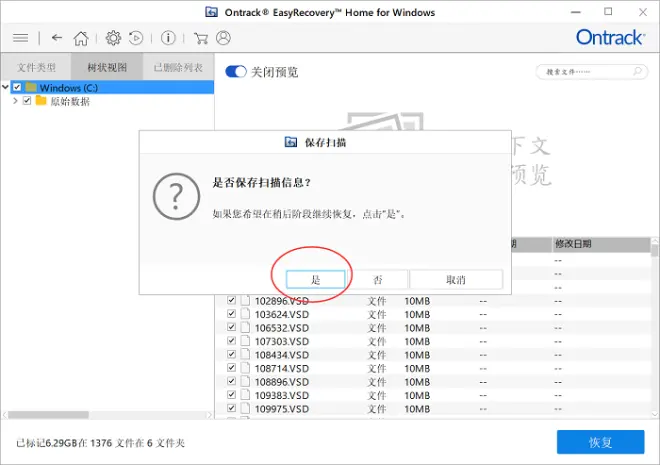Collapse the Windows (C:) tree node
Screen dimensions: 660x465
pyautogui.click(x=5, y=88)
